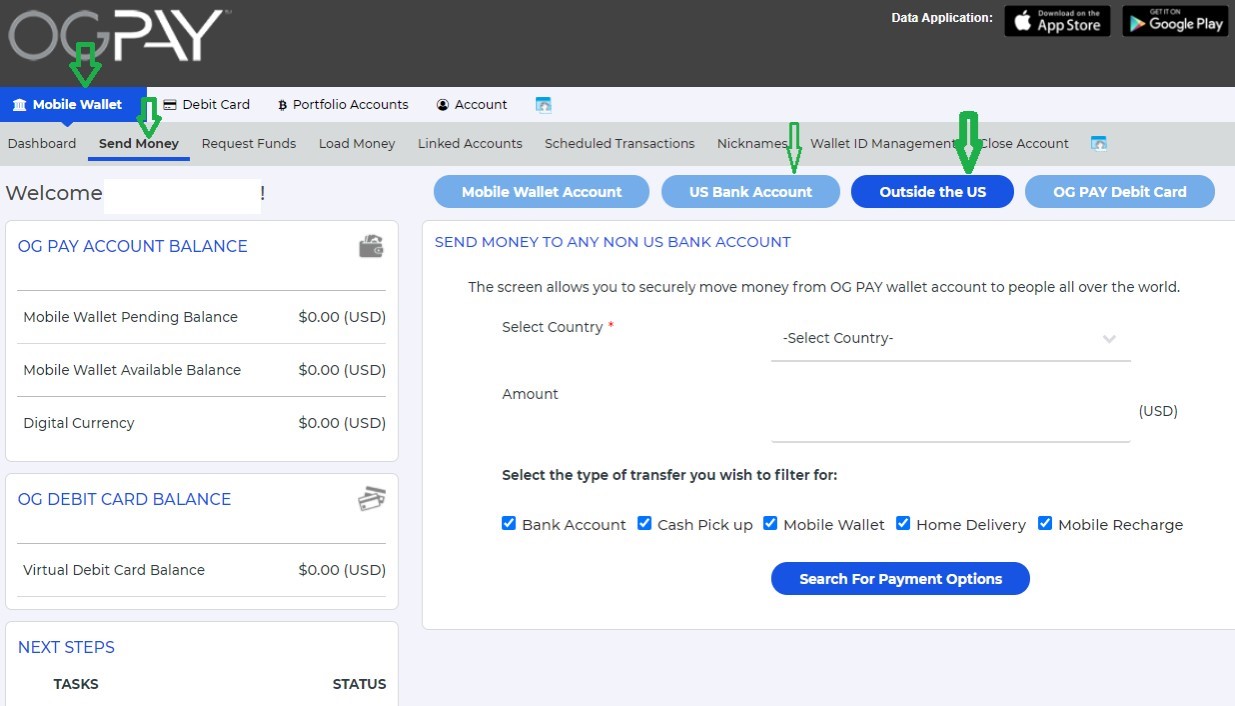1235x706 pixels.
Task: Go to Linked Accounts
Action: [470, 143]
